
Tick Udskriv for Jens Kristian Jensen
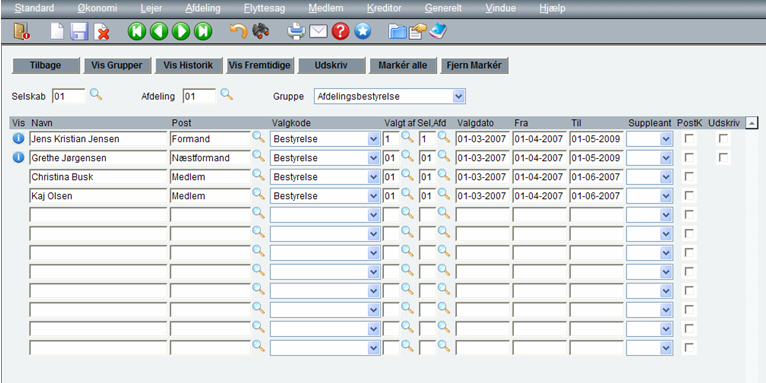(x=723, y=139)
